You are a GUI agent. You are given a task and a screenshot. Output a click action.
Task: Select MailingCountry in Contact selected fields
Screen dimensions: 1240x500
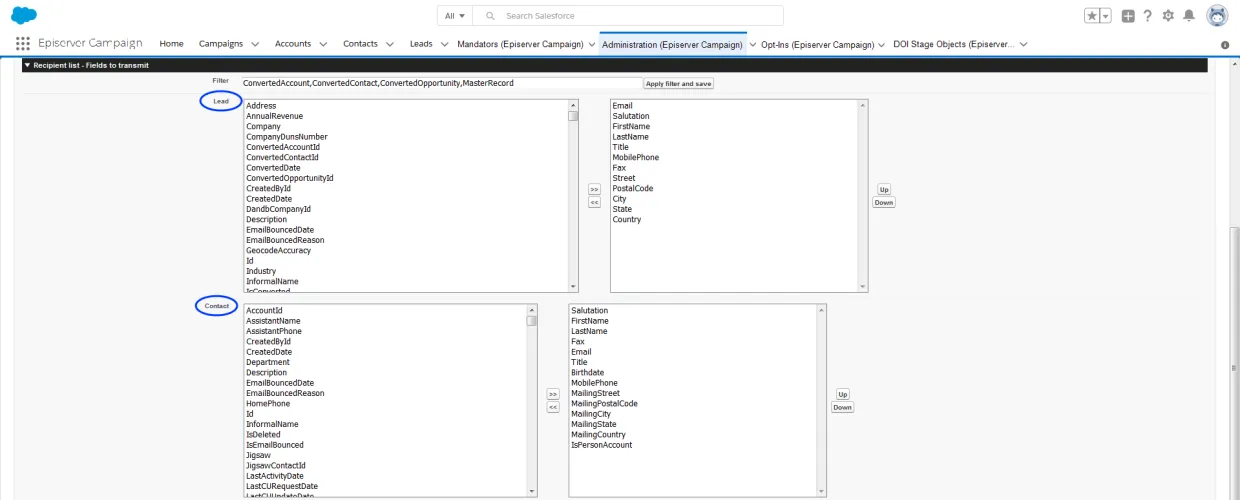(598, 435)
